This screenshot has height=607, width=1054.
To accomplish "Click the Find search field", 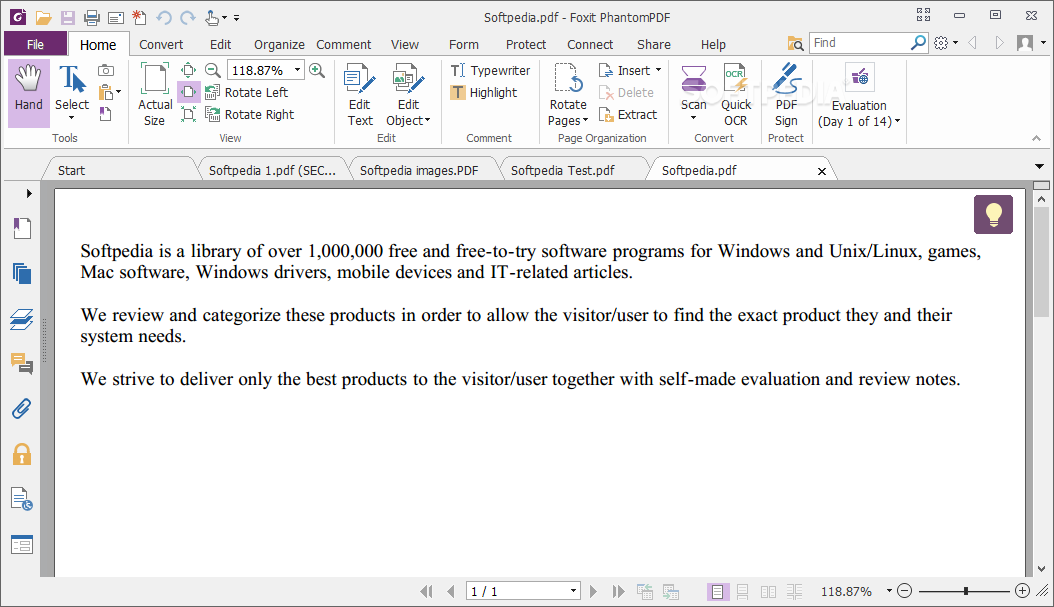I will [860, 43].
